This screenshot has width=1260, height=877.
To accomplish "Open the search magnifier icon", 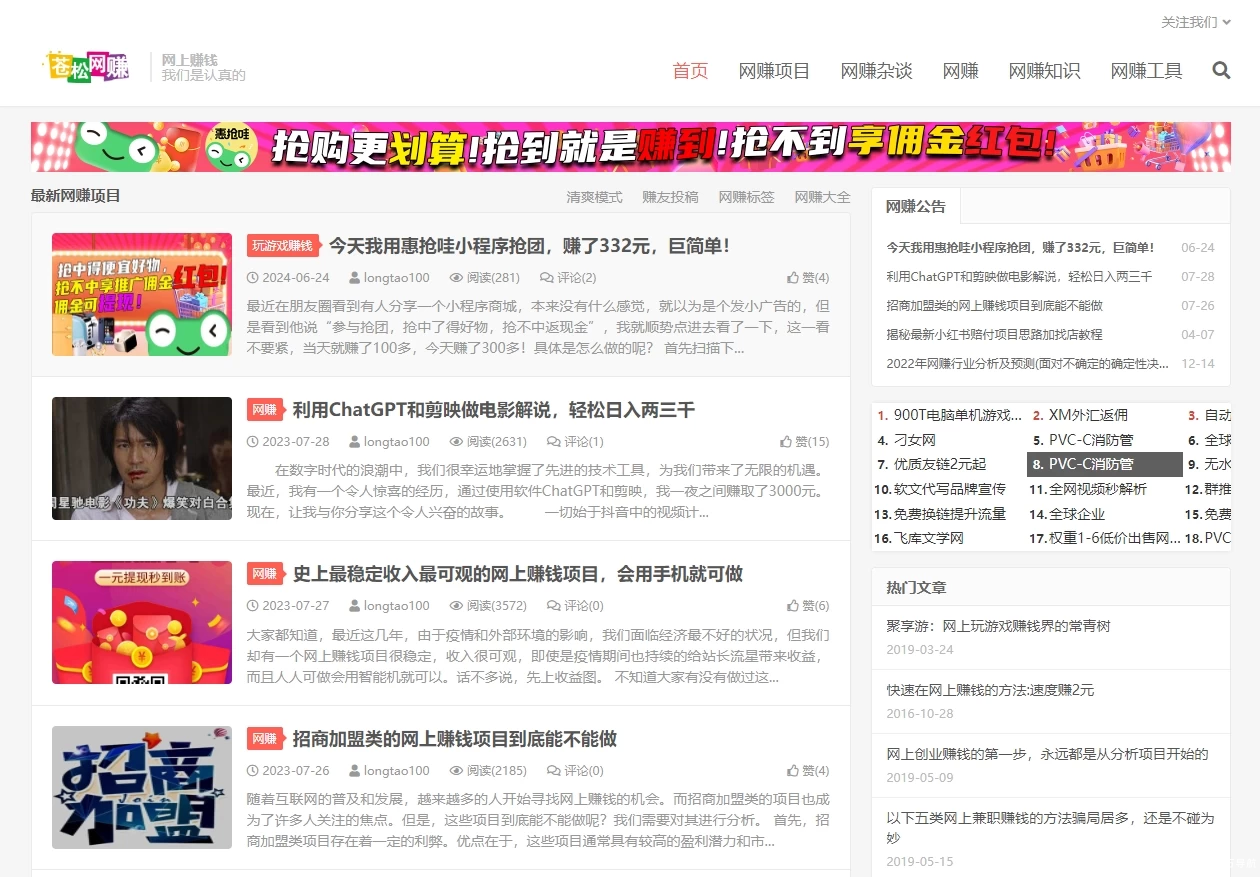I will pos(1220,70).
